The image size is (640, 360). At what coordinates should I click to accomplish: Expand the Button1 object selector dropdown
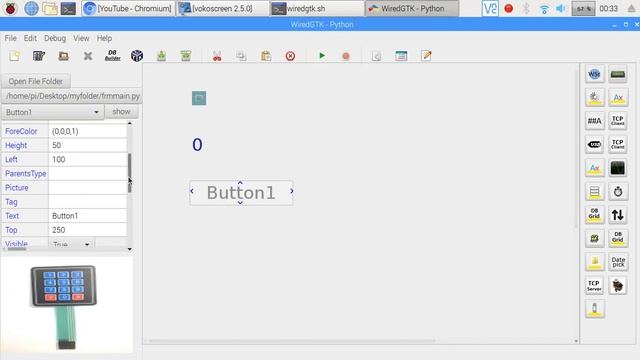click(x=53, y=112)
